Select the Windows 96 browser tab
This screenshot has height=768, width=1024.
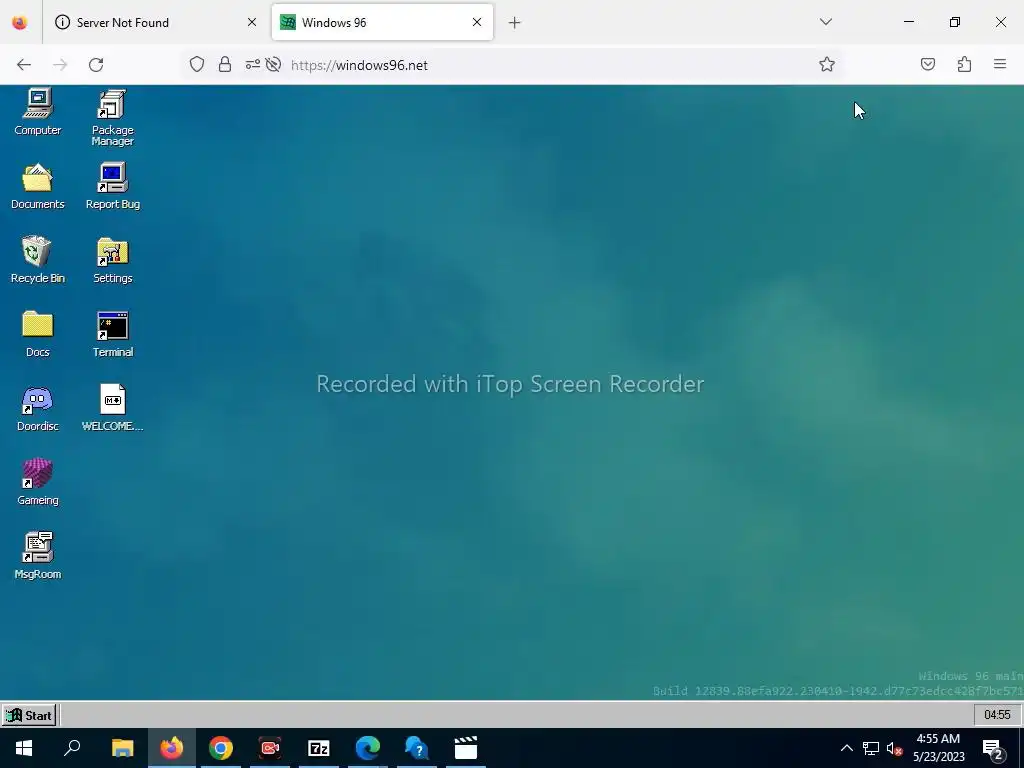tap(382, 22)
